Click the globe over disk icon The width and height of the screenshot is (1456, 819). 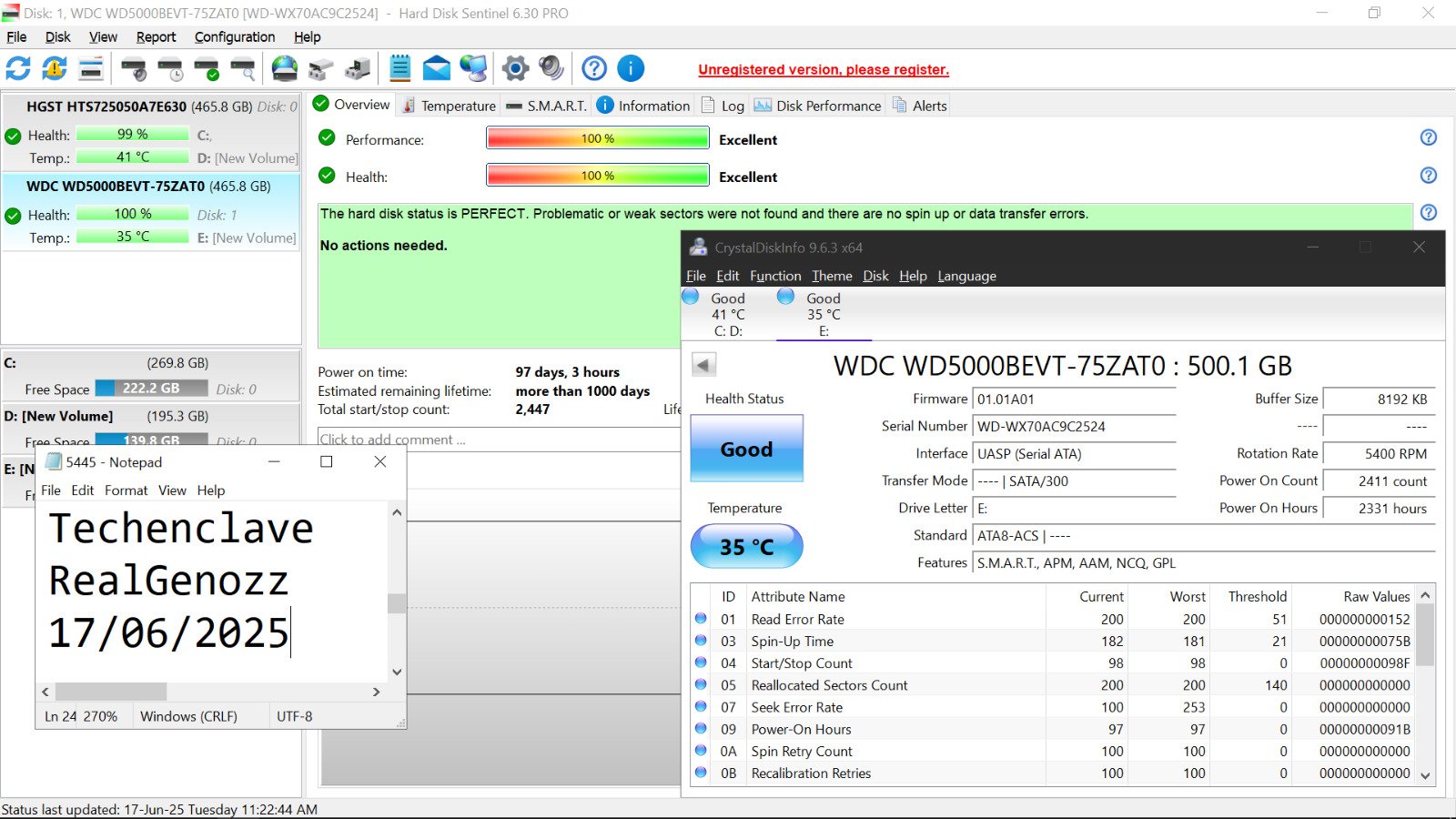pos(285,68)
